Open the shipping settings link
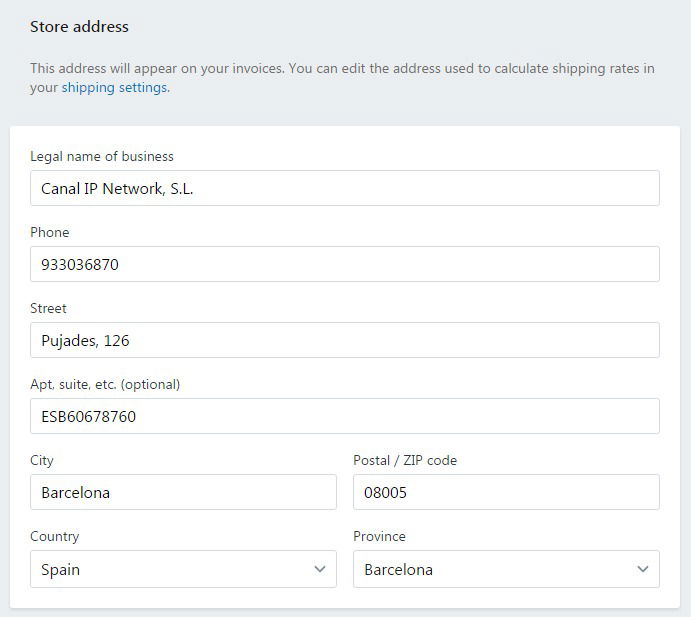This screenshot has width=691, height=617. 114,88
